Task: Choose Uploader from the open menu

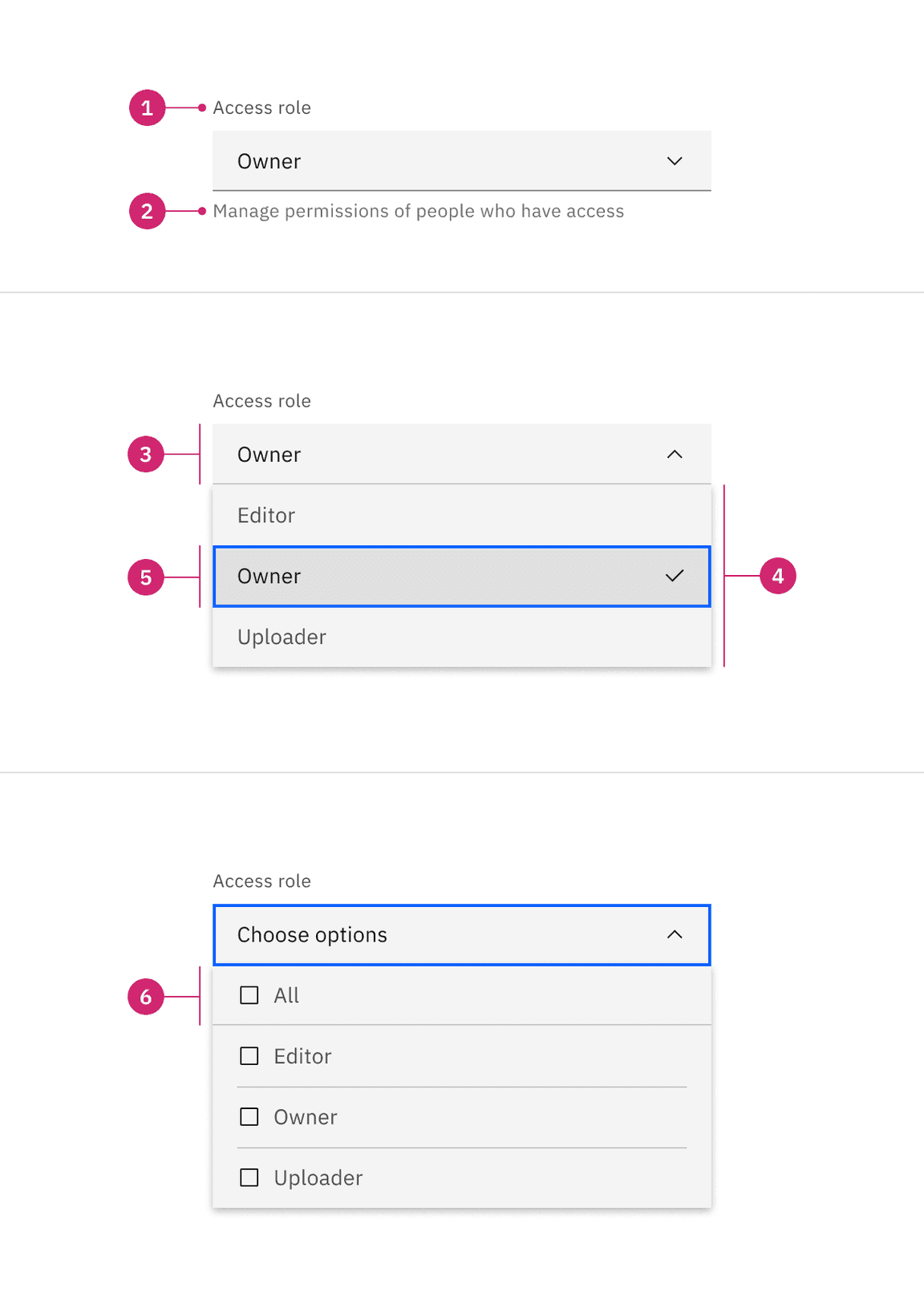Action: (x=461, y=637)
